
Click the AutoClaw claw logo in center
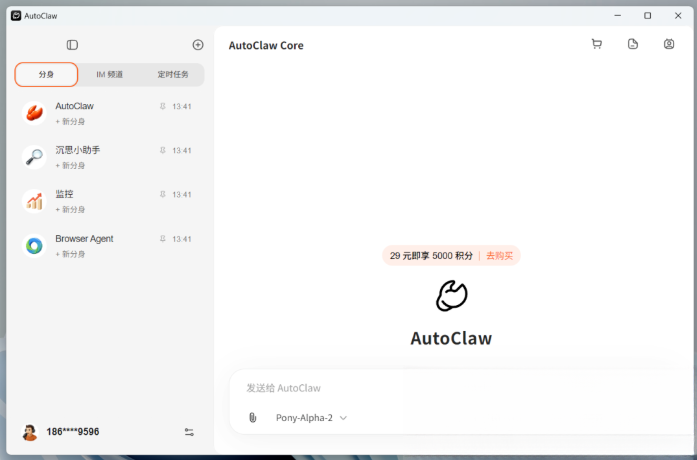pos(451,296)
